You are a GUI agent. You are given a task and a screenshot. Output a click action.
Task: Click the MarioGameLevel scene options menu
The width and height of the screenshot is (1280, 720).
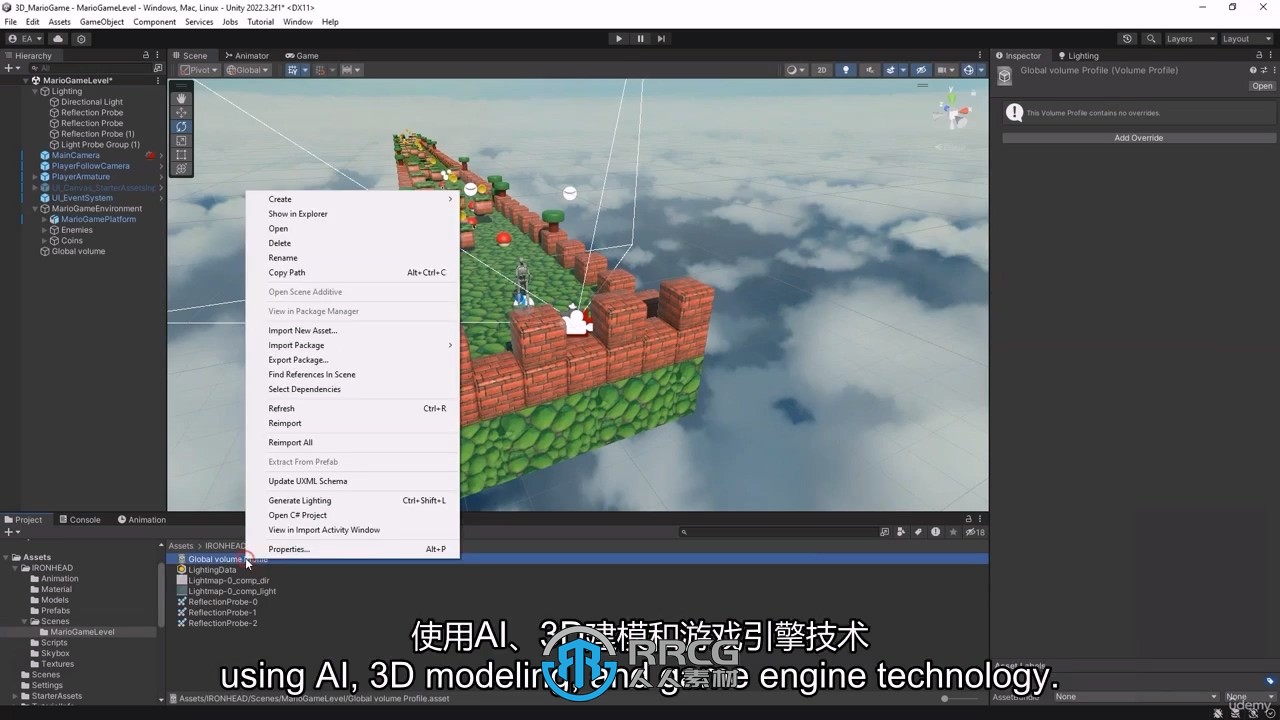(160, 80)
